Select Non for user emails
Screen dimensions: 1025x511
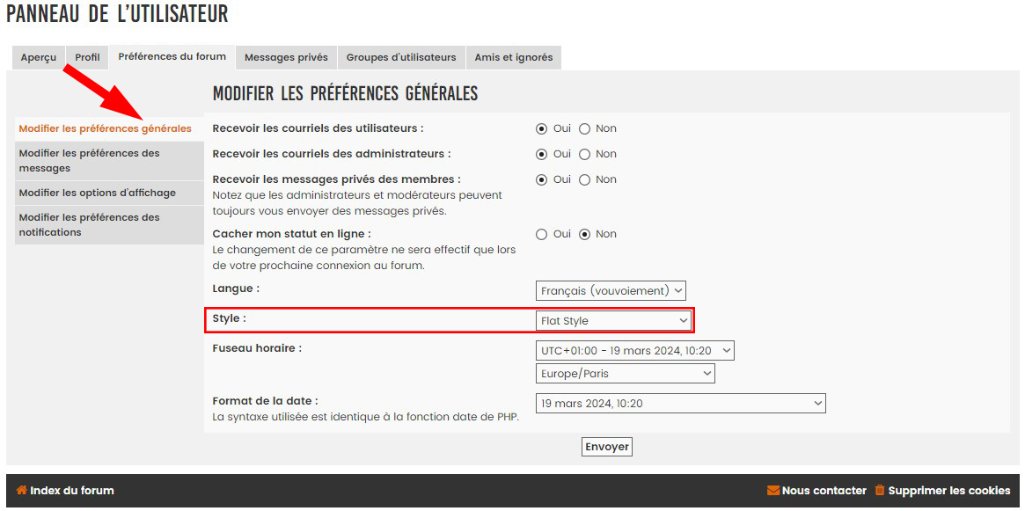tap(585, 129)
